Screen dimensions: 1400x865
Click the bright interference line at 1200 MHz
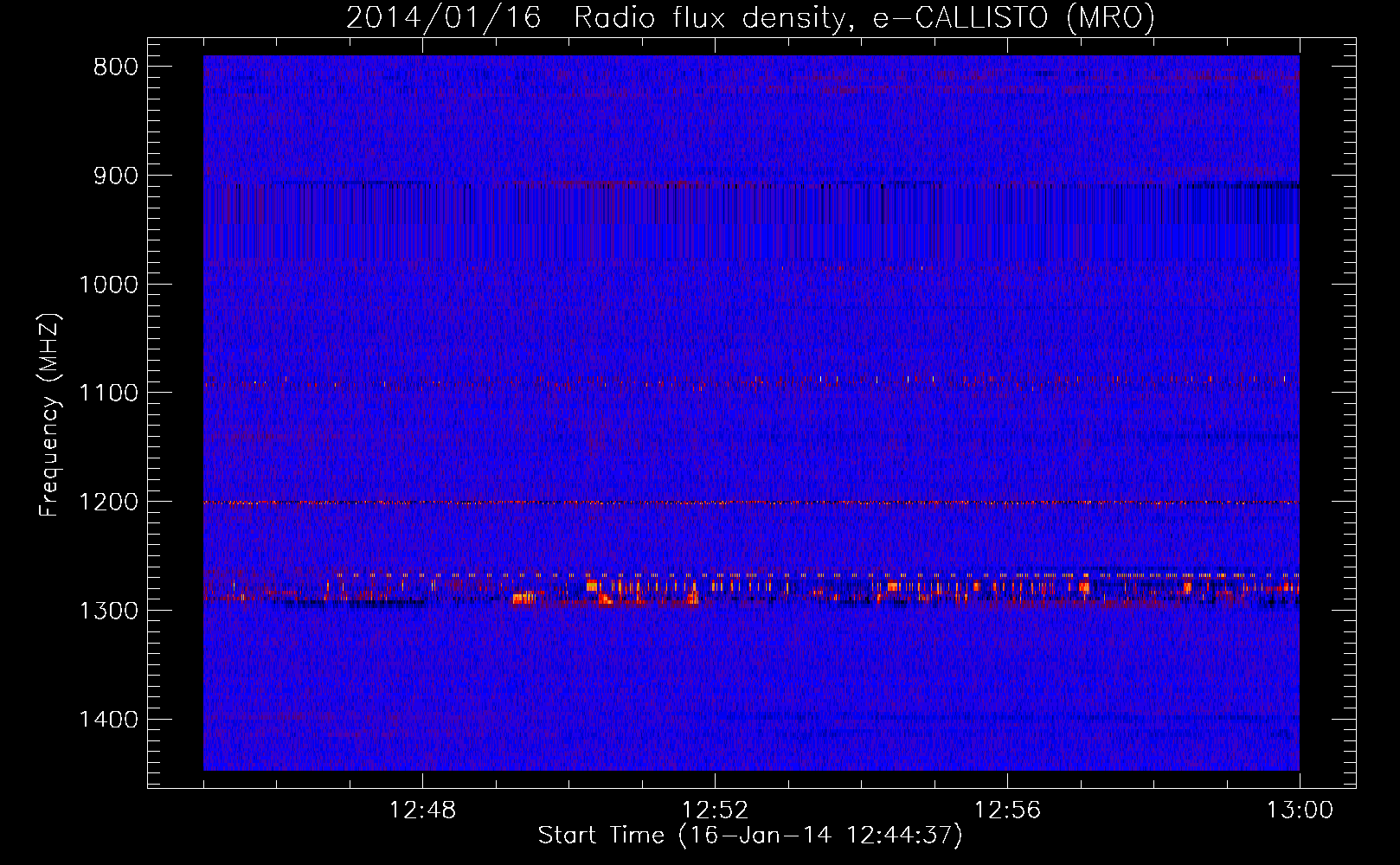[751, 503]
